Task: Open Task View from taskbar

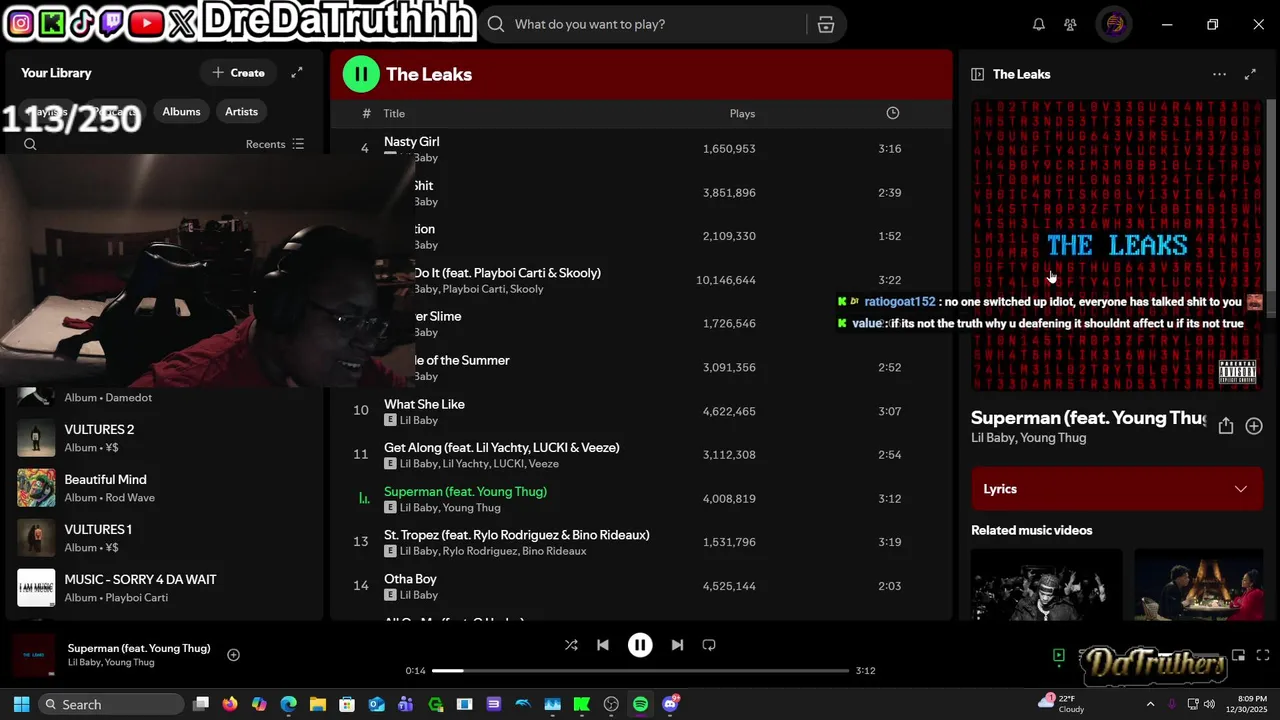Action: click(201, 704)
